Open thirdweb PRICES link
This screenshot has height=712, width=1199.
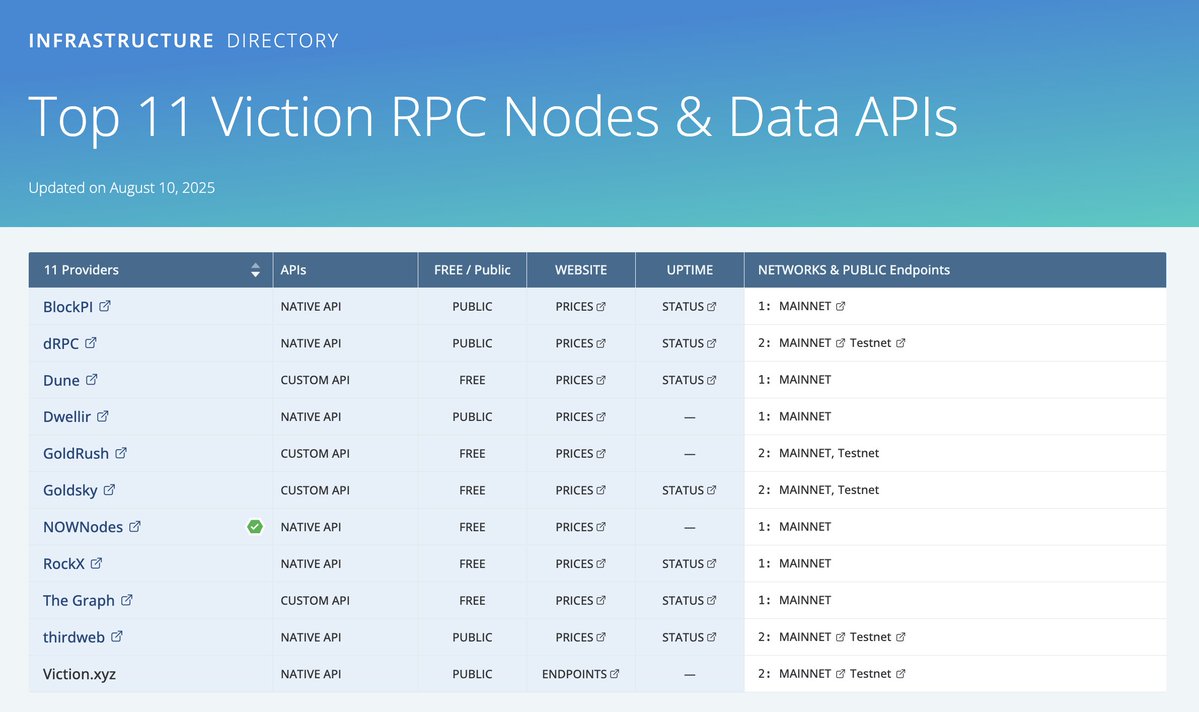tap(580, 637)
